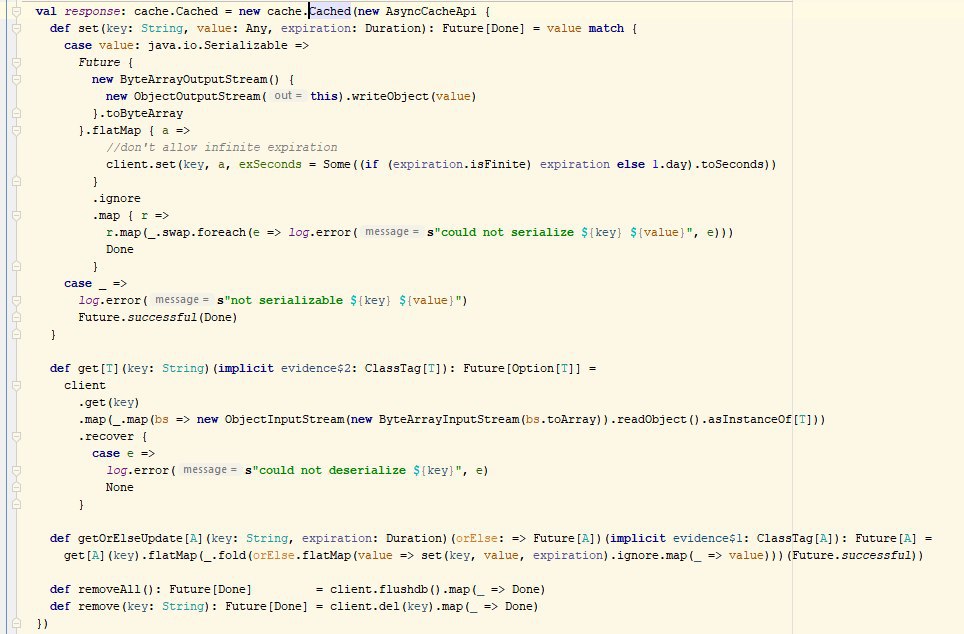
Task: Click 'toByteArray' method call
Action: pyautogui.click(x=144, y=114)
